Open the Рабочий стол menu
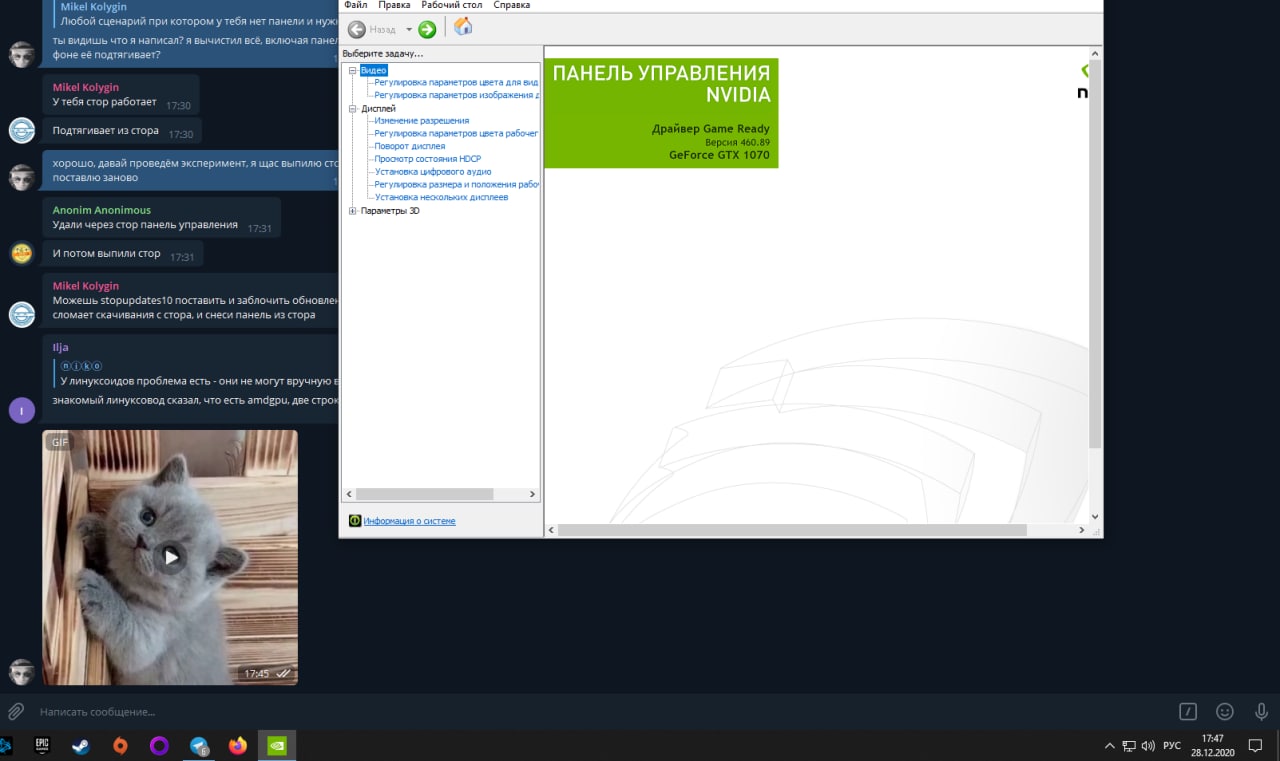Image resolution: width=1280 pixels, height=761 pixels. tap(452, 5)
